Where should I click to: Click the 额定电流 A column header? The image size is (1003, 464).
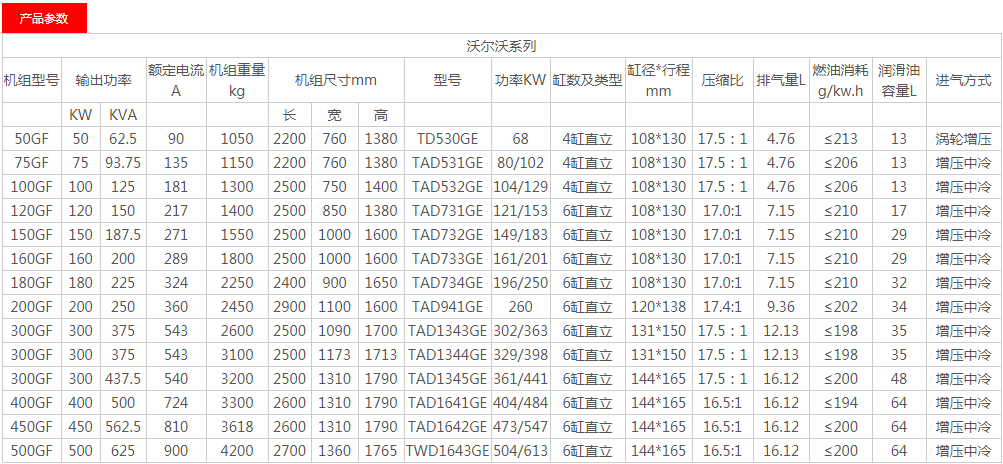coord(176,81)
